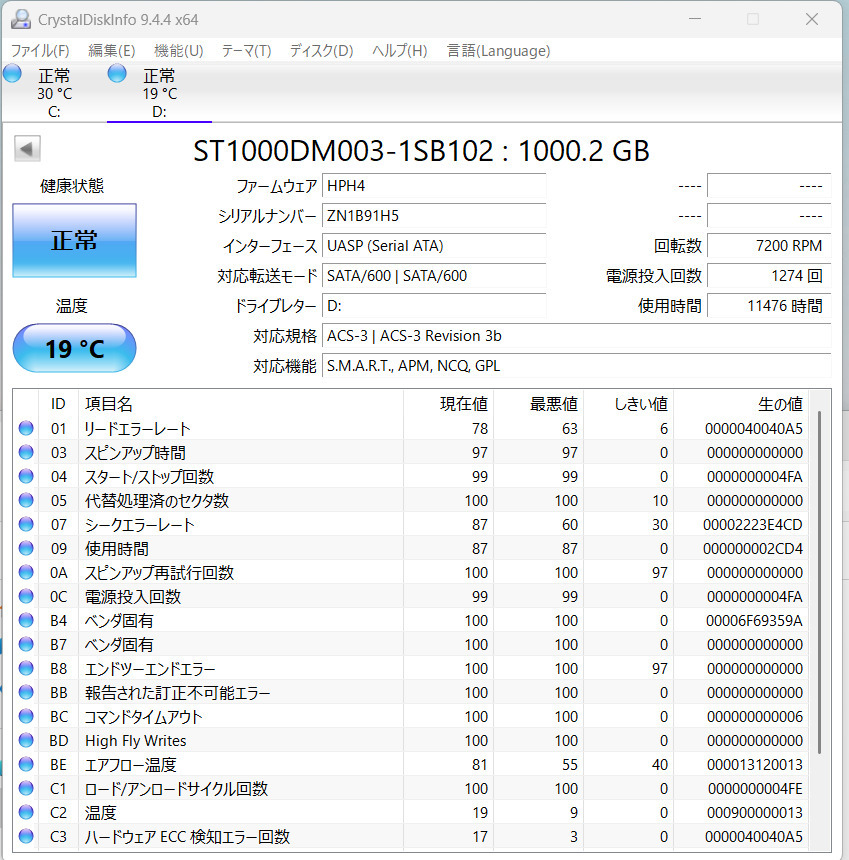Click the raw value 000013120013
Viewport: 849px width, 860px height.
point(754,765)
